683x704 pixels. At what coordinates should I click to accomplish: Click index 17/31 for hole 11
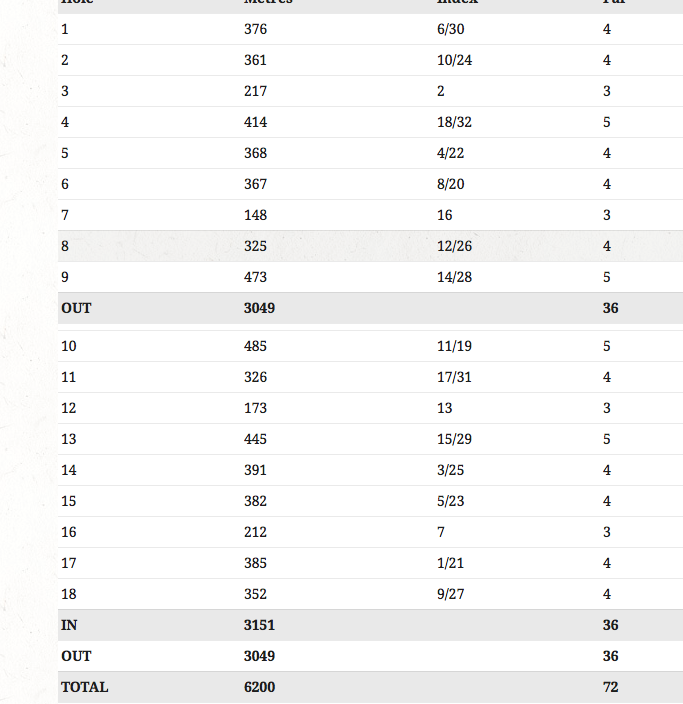click(x=454, y=377)
